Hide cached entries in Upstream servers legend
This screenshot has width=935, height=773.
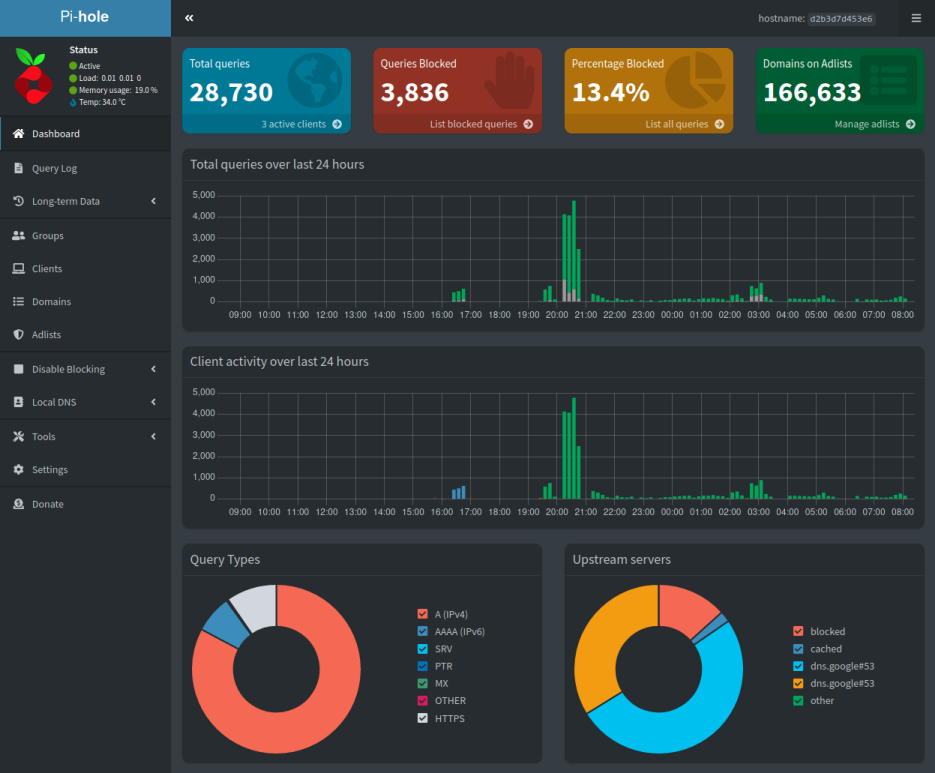click(797, 648)
